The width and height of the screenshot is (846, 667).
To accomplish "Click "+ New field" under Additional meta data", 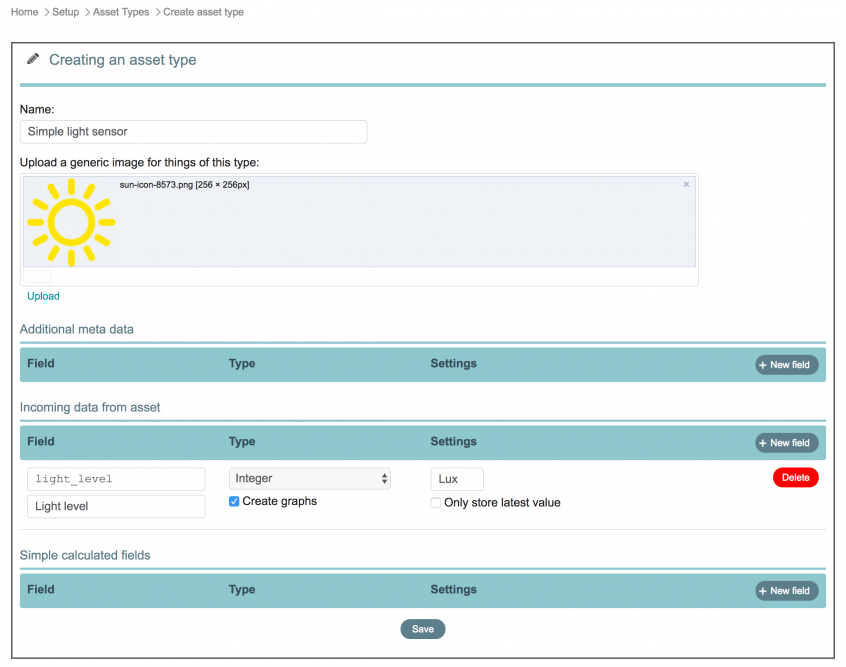I will (786, 364).
